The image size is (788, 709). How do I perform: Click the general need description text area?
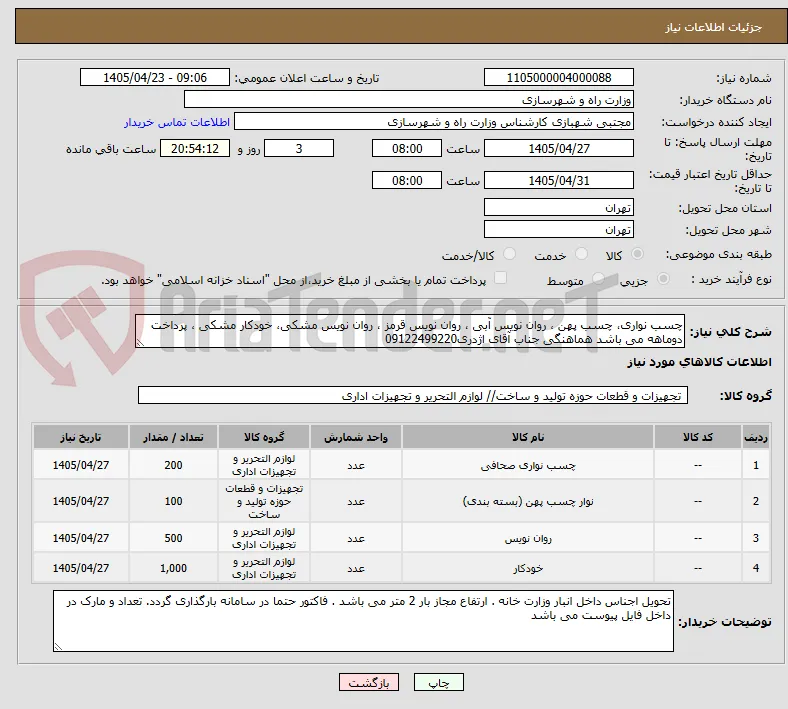coord(410,332)
